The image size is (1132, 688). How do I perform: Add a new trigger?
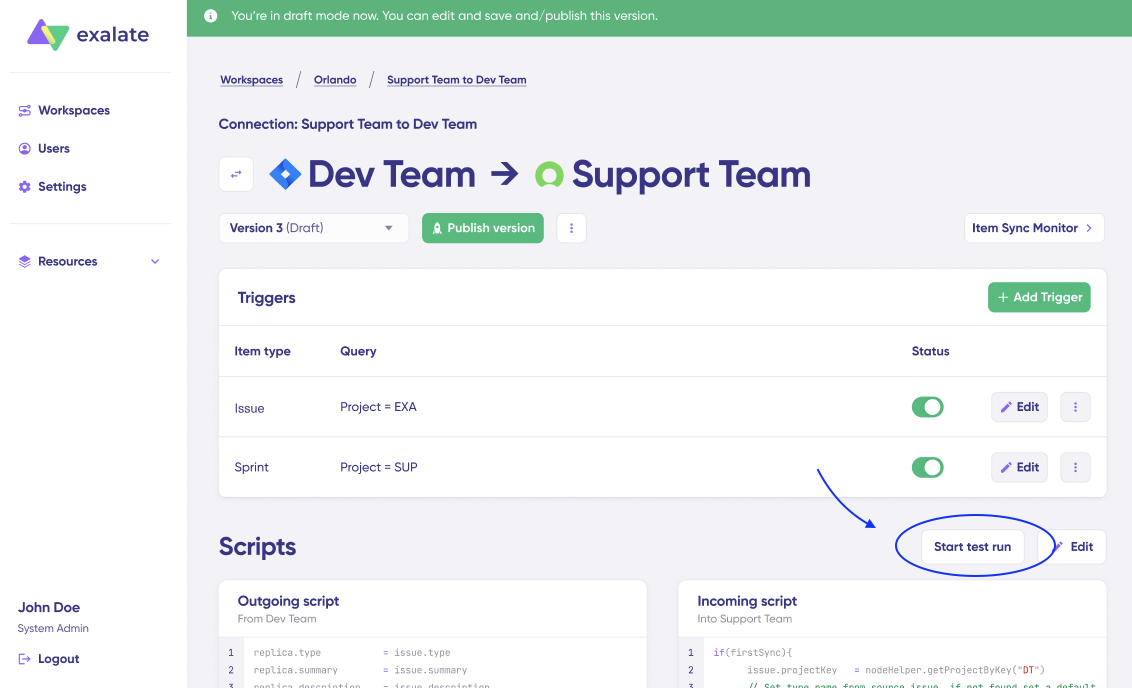1039,297
